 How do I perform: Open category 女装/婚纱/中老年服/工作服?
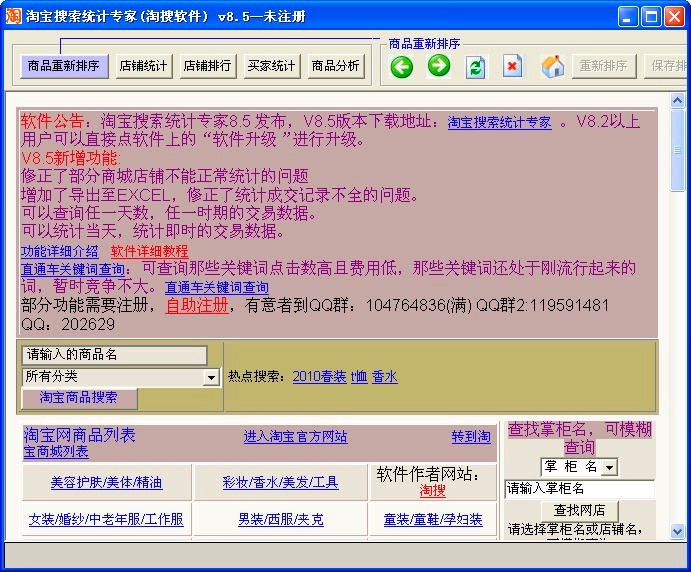click(x=106, y=520)
